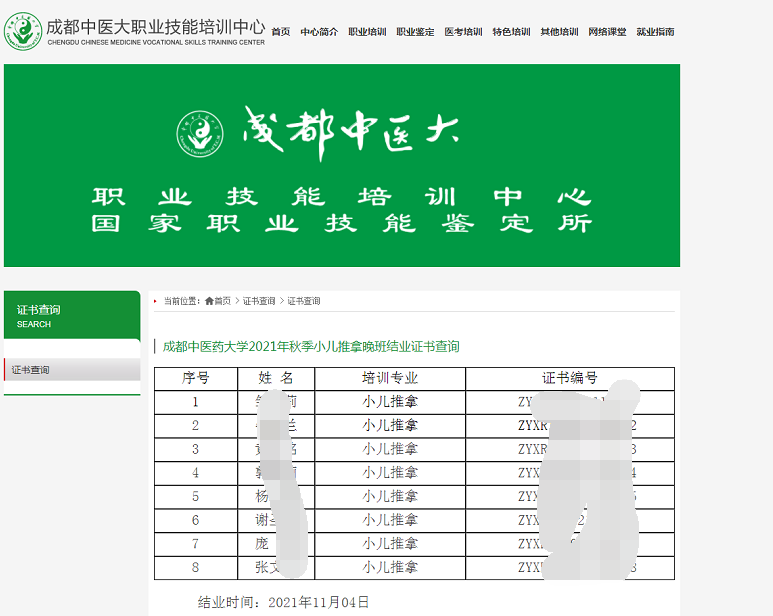Click 小儿推拿 in row 4
The width and height of the screenshot is (773, 616).
pos(390,473)
